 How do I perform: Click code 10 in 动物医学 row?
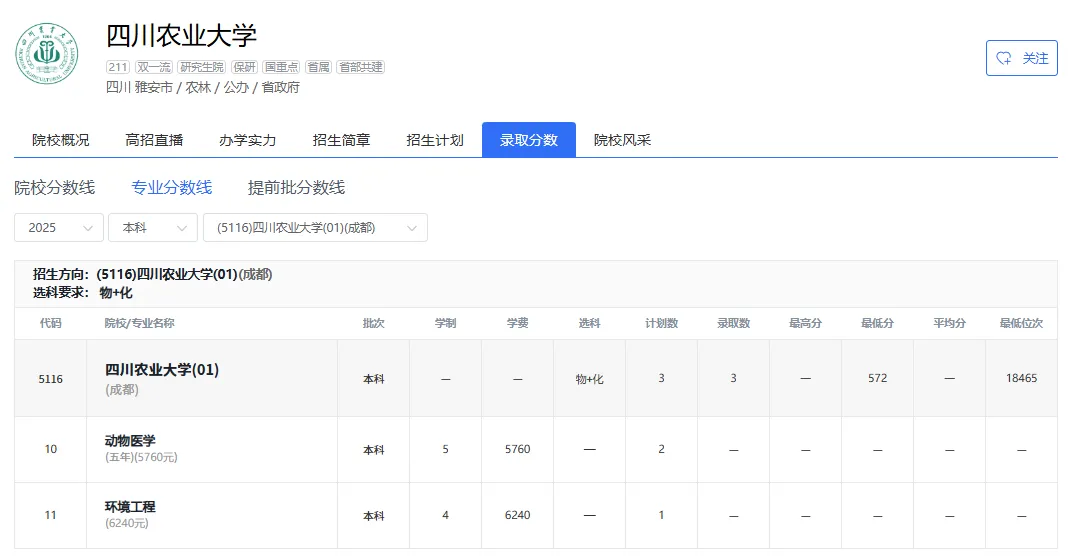[51, 449]
